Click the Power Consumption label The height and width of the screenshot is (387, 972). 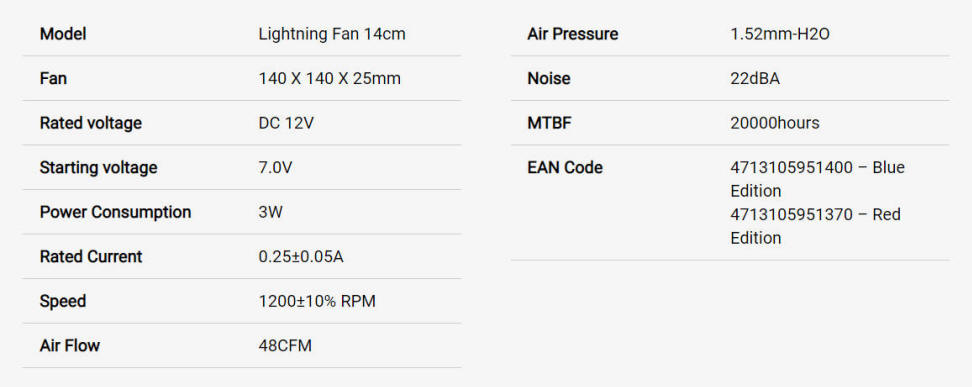(115, 212)
